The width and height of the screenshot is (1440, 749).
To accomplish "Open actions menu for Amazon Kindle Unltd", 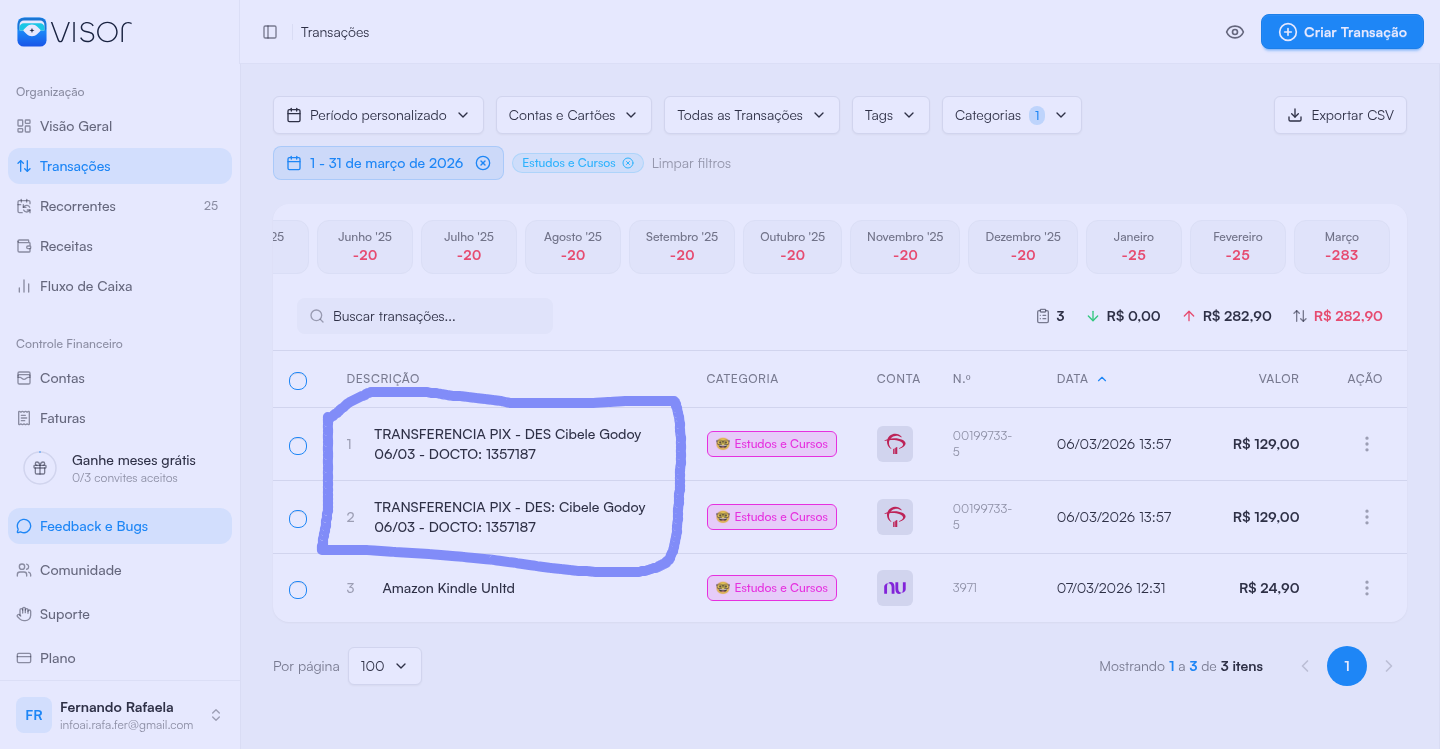I will point(1366,588).
